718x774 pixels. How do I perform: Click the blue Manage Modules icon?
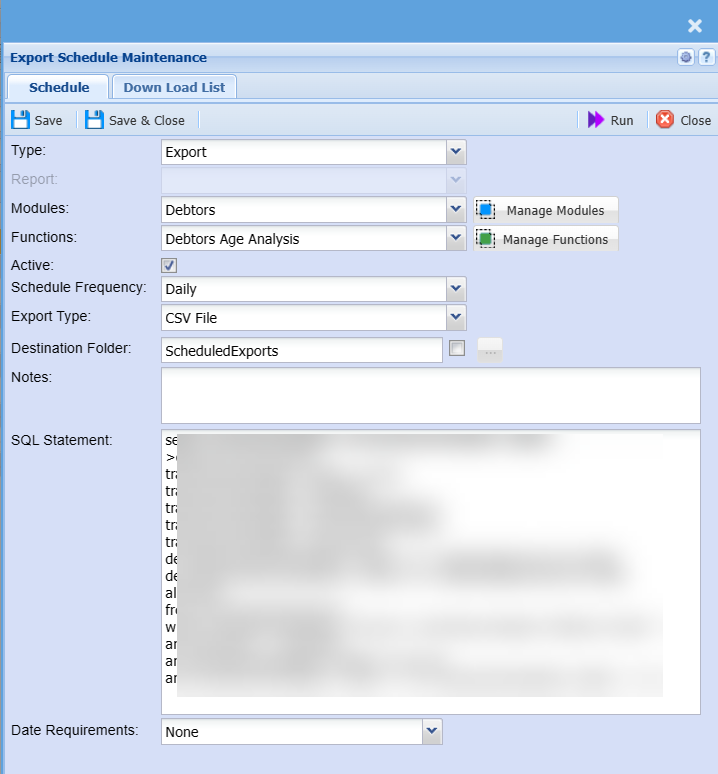coord(486,210)
